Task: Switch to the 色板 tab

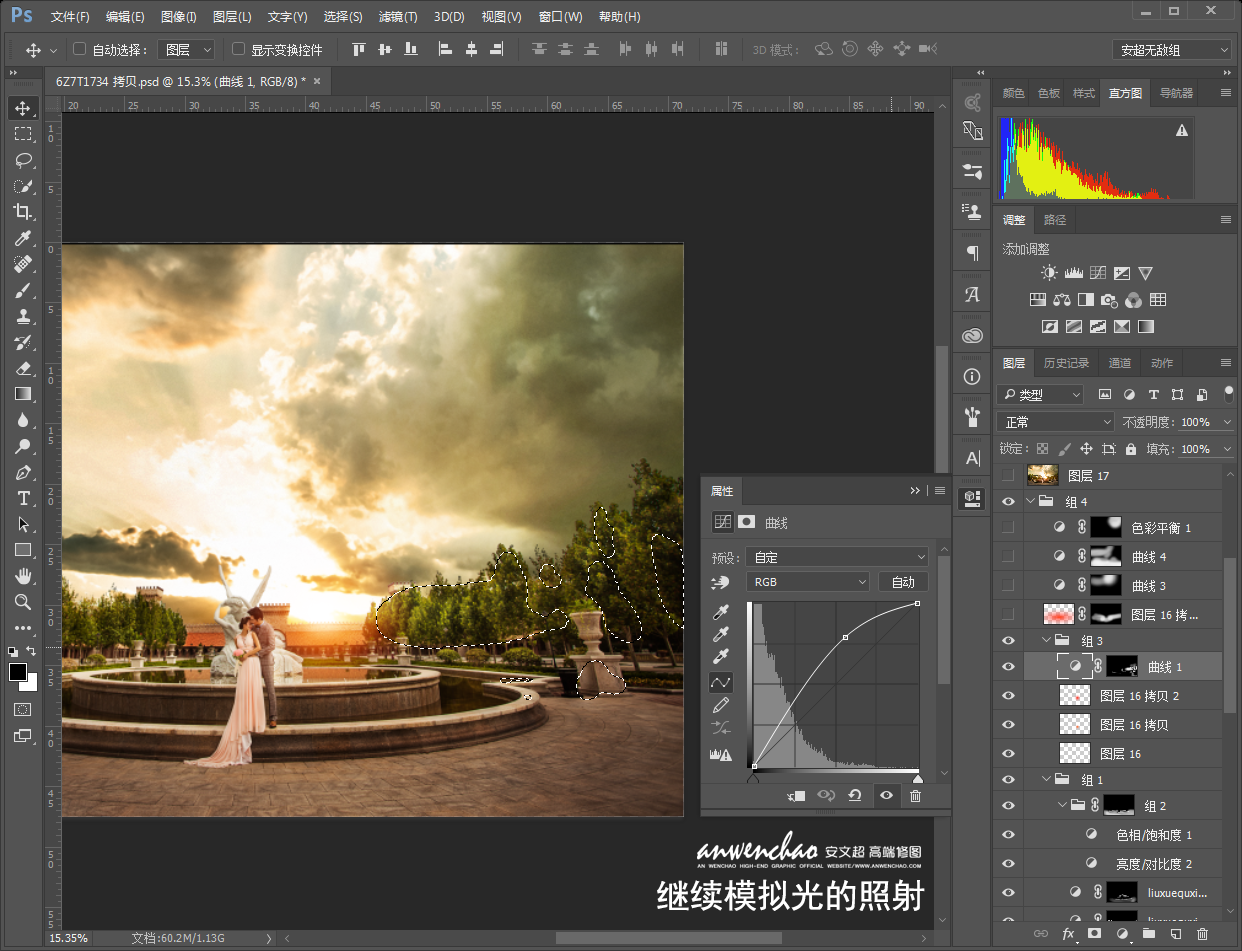Action: [x=1049, y=93]
